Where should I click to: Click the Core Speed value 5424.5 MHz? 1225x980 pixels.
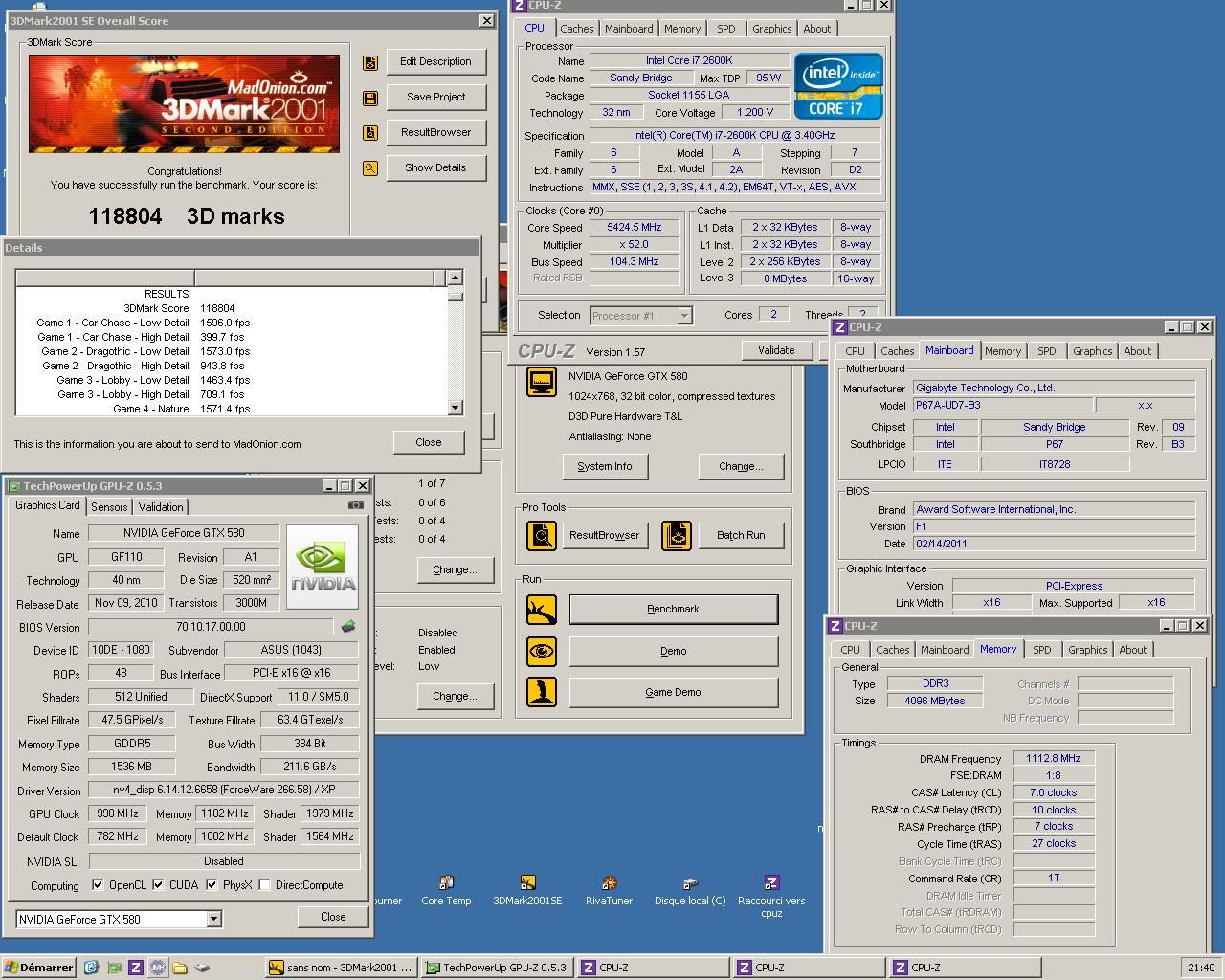(x=634, y=228)
